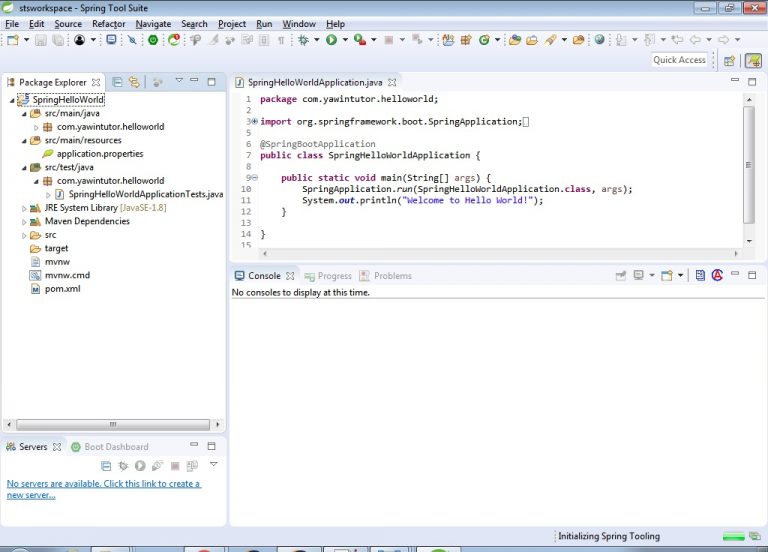The image size is (768, 552).
Task: Open the Package Explorer View Menu dropdown
Action: tap(179, 81)
